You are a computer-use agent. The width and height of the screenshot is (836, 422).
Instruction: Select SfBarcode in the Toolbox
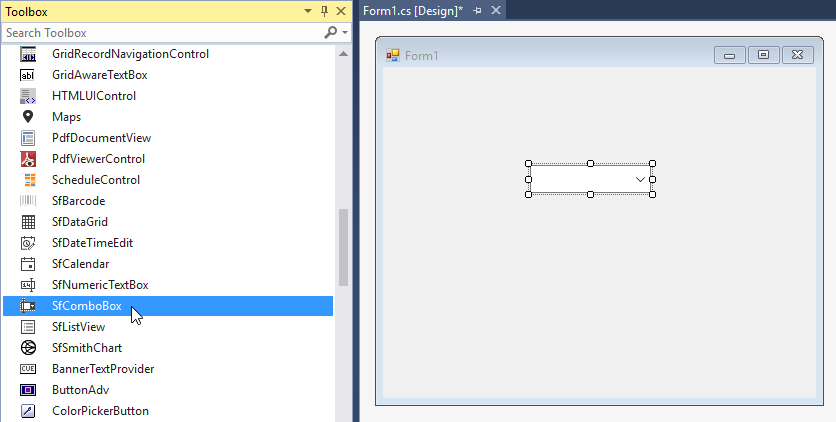coord(78,201)
